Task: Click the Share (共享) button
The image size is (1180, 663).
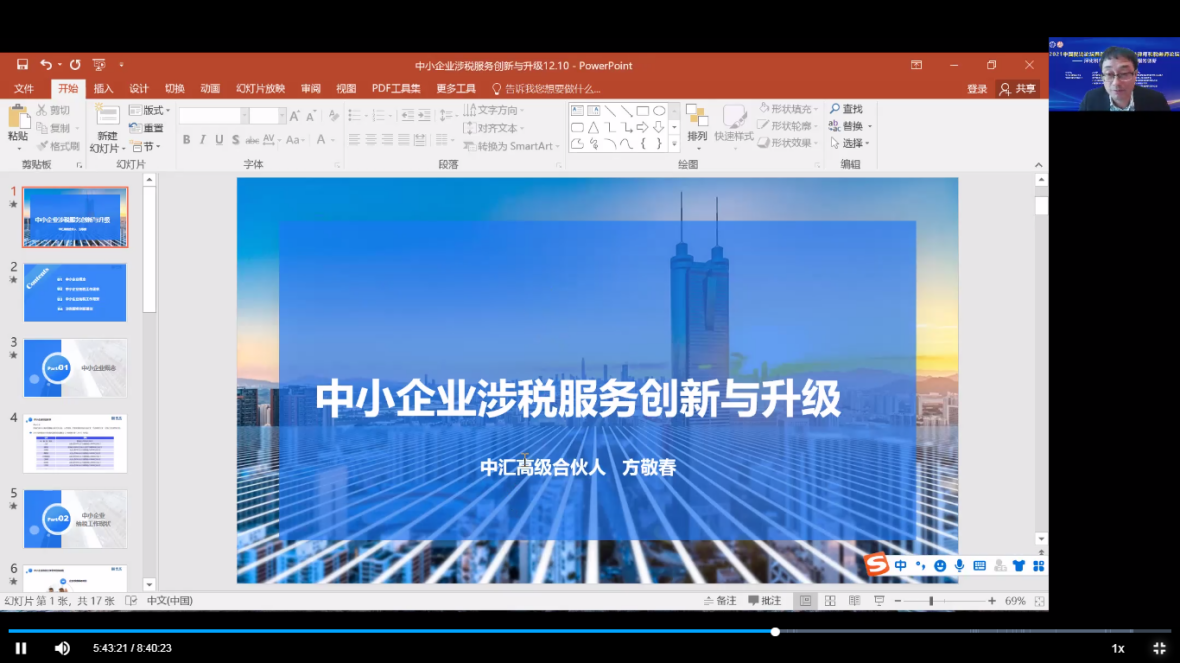Action: pyautogui.click(x=1018, y=89)
